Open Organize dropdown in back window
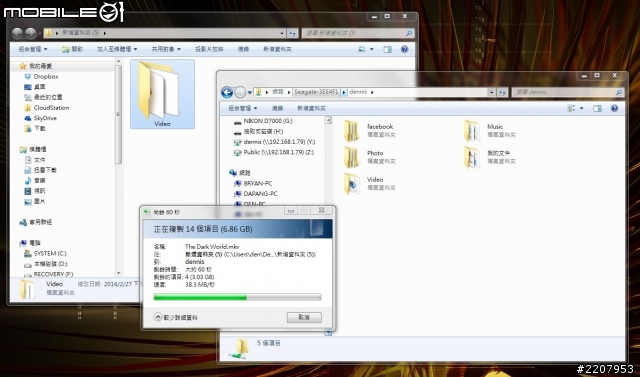 [x=33, y=49]
